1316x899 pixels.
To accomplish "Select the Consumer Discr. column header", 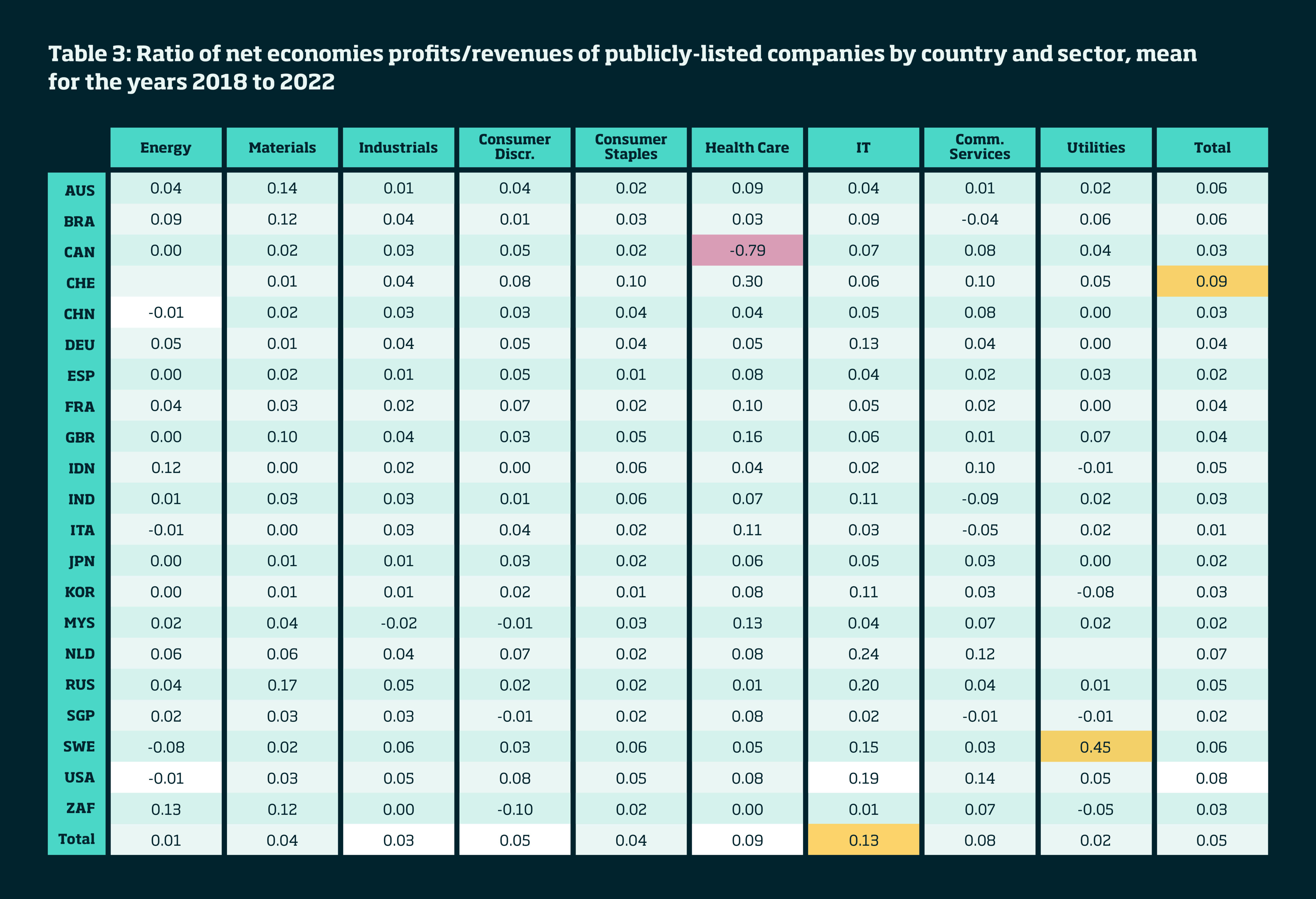I will coord(515,148).
